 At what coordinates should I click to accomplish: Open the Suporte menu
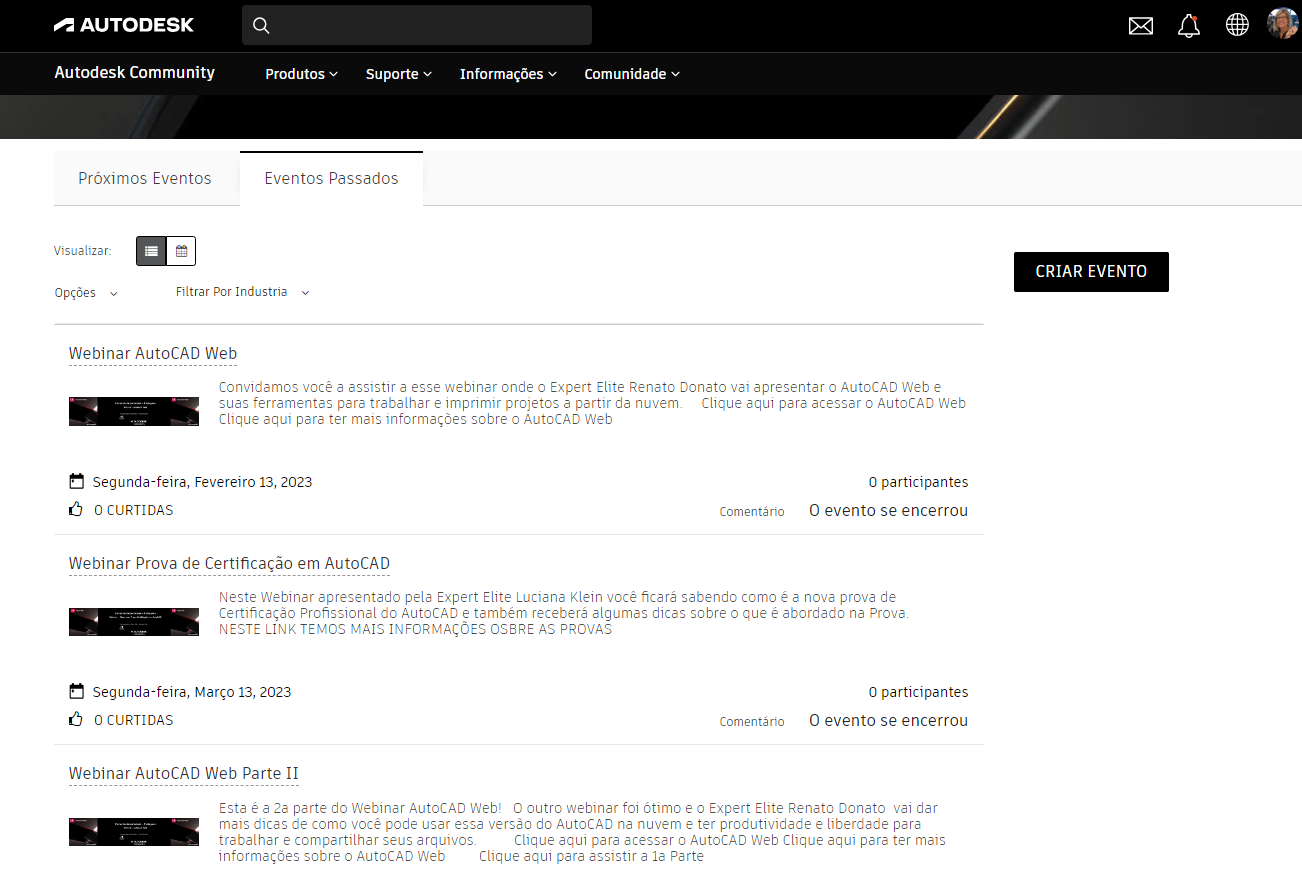(x=397, y=73)
